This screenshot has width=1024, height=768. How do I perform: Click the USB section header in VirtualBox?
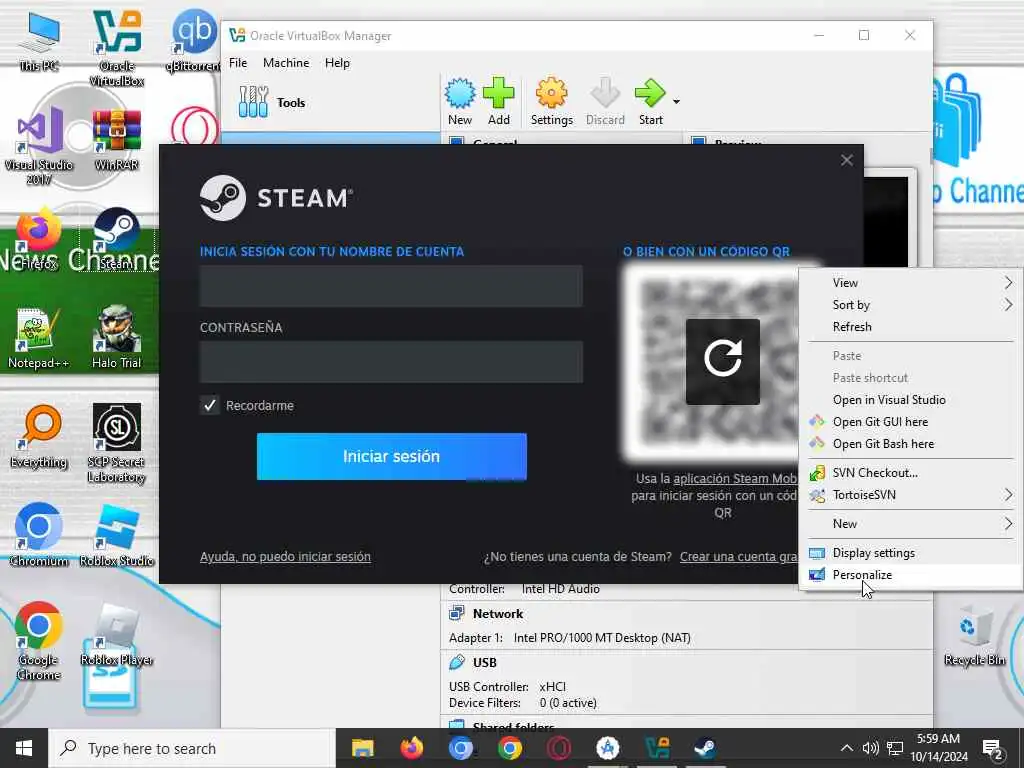pos(484,662)
